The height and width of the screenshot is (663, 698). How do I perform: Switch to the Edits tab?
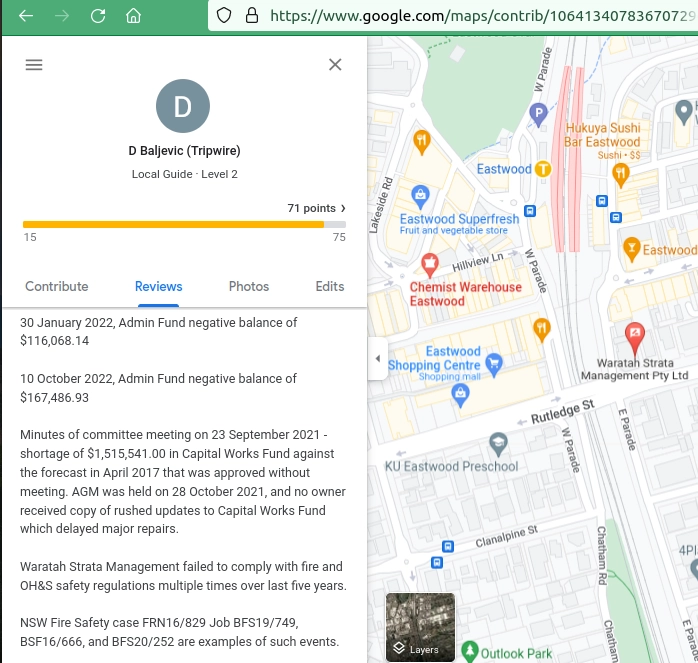click(330, 286)
